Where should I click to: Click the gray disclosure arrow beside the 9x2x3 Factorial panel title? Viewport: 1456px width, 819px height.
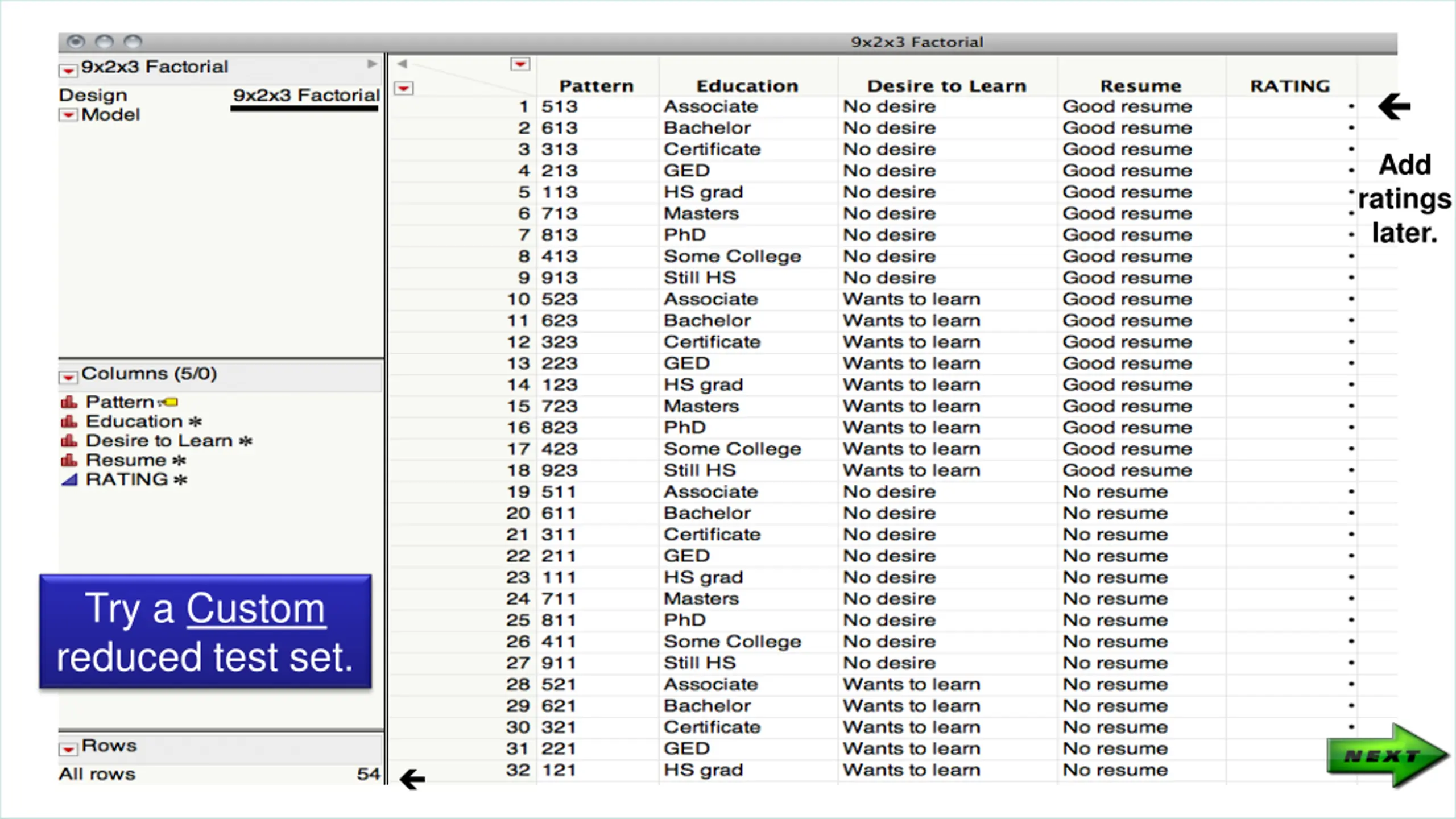[x=372, y=64]
